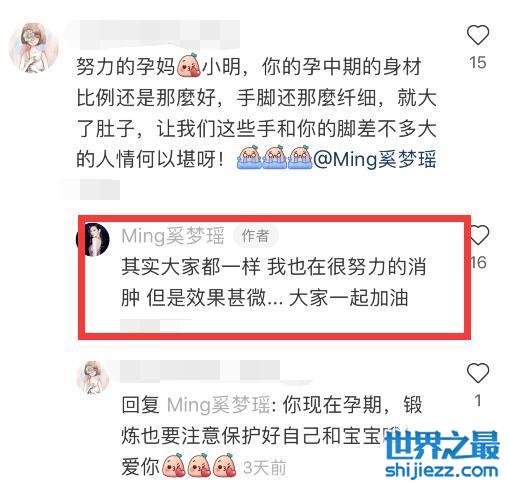The image size is (509, 485).
Task: Open the bottom commenter's small avatar
Action: [93, 377]
